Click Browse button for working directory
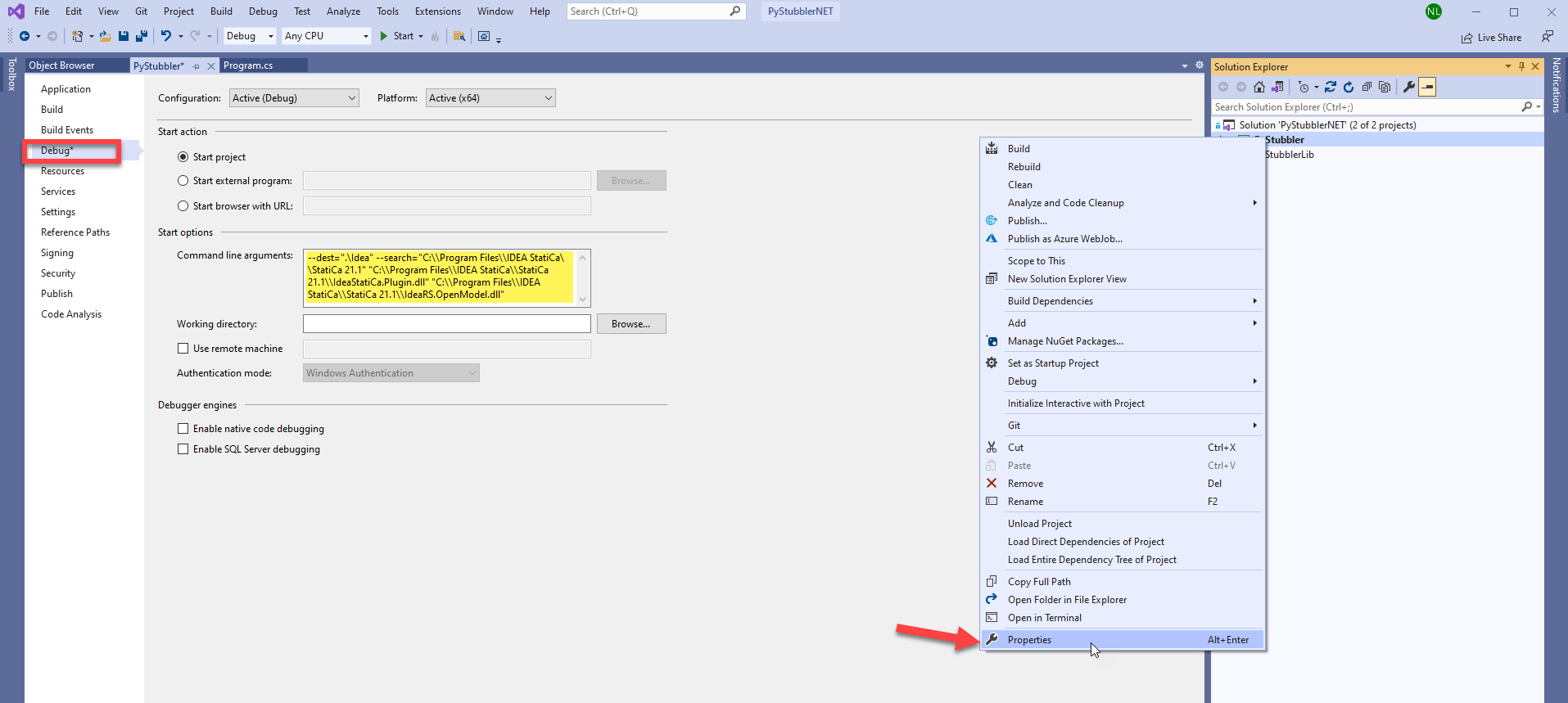Viewport: 1568px width, 703px height. pos(631,324)
